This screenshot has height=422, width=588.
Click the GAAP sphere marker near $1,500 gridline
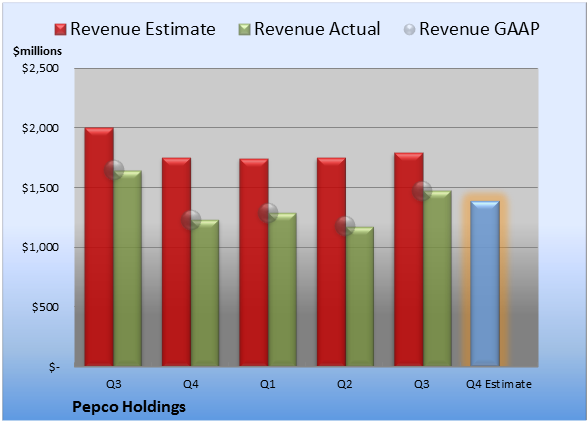[x=422, y=191]
